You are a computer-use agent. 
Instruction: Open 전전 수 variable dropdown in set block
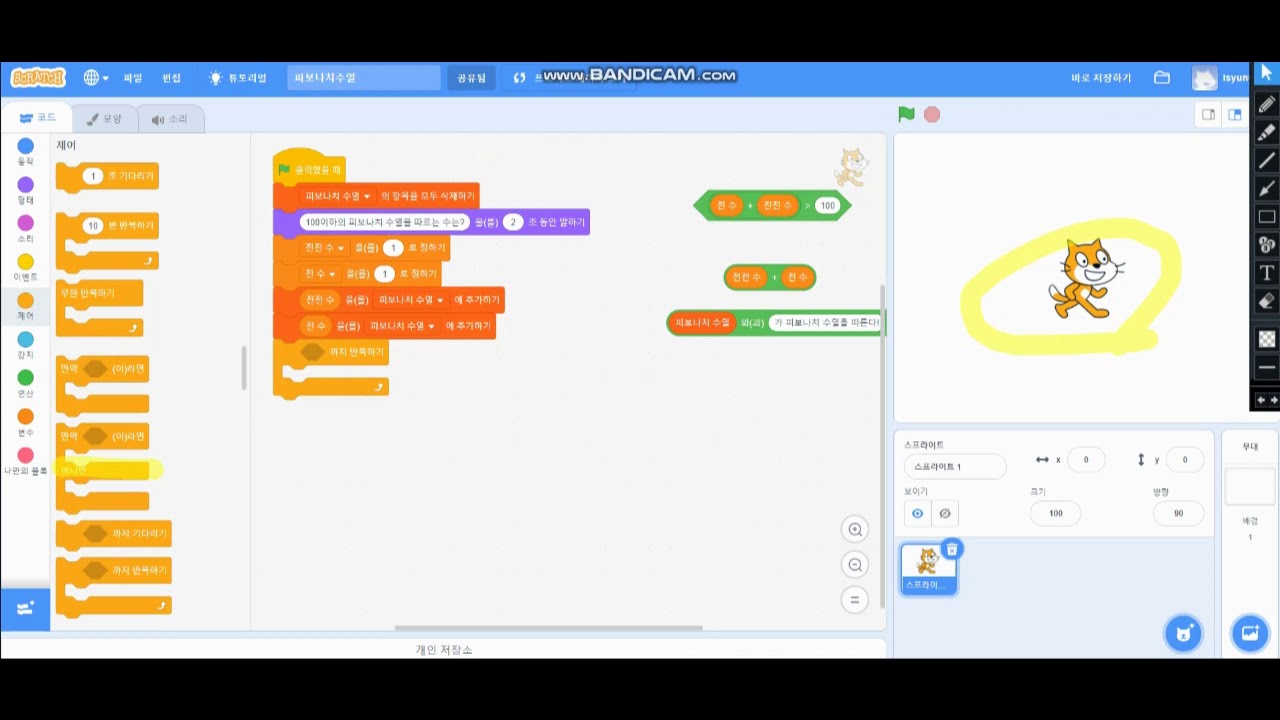[325, 247]
